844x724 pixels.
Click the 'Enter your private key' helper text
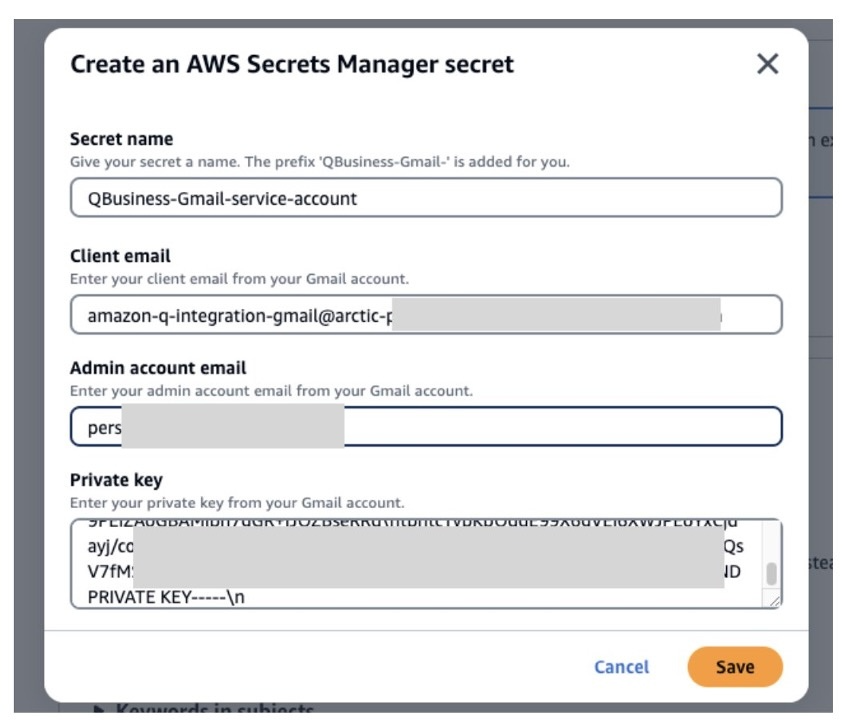[x=237, y=502]
